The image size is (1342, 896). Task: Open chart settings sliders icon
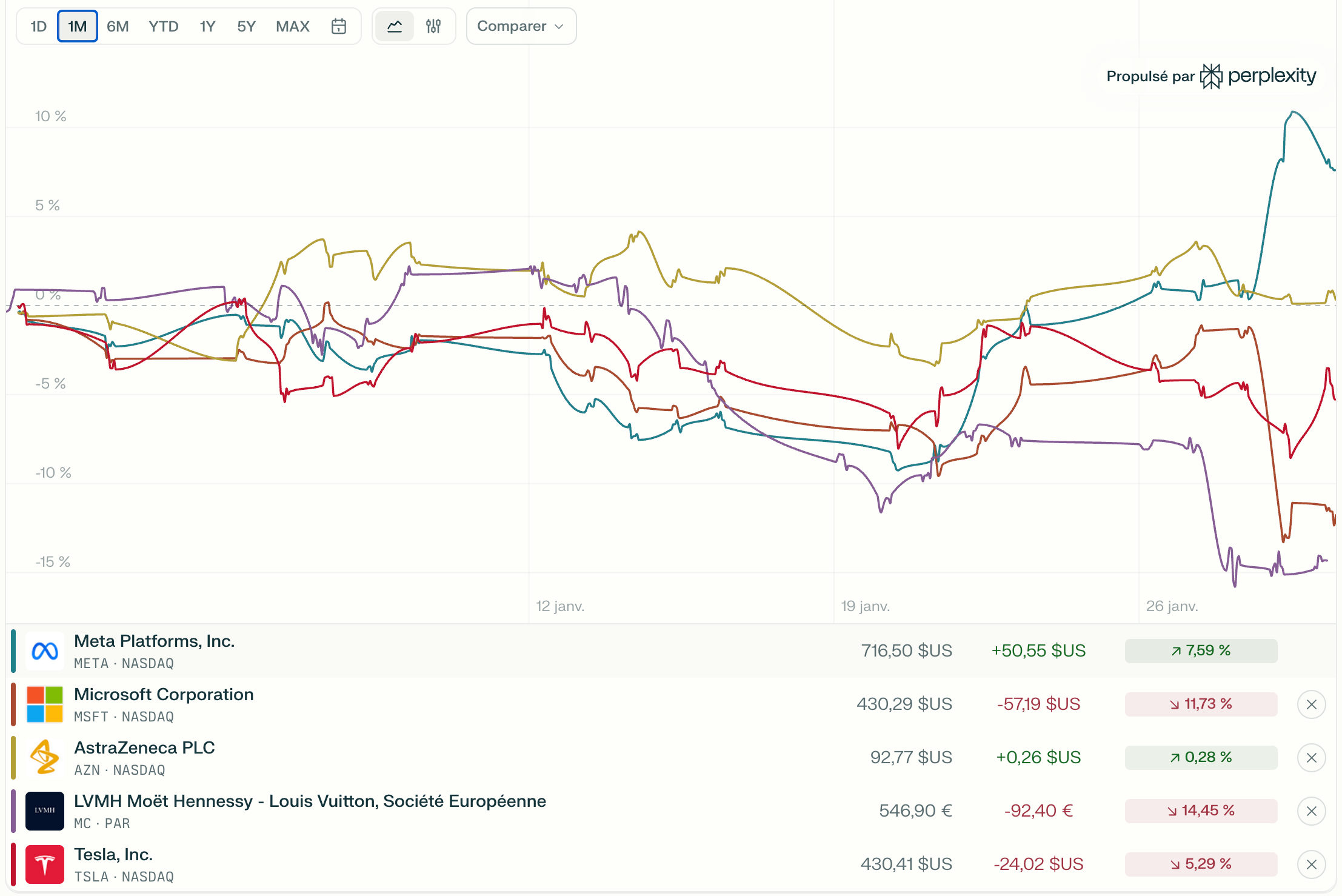tap(433, 26)
